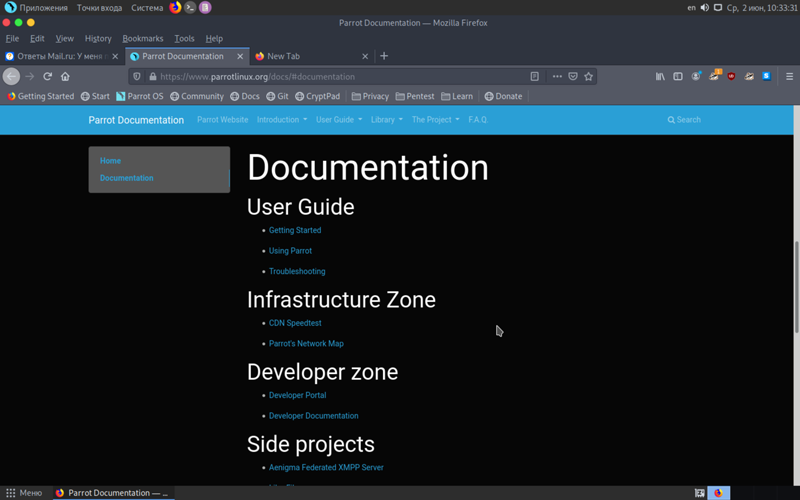Image resolution: width=800 pixels, height=500 pixels.
Task: Open the Bookmarks menu
Action: coord(143,39)
